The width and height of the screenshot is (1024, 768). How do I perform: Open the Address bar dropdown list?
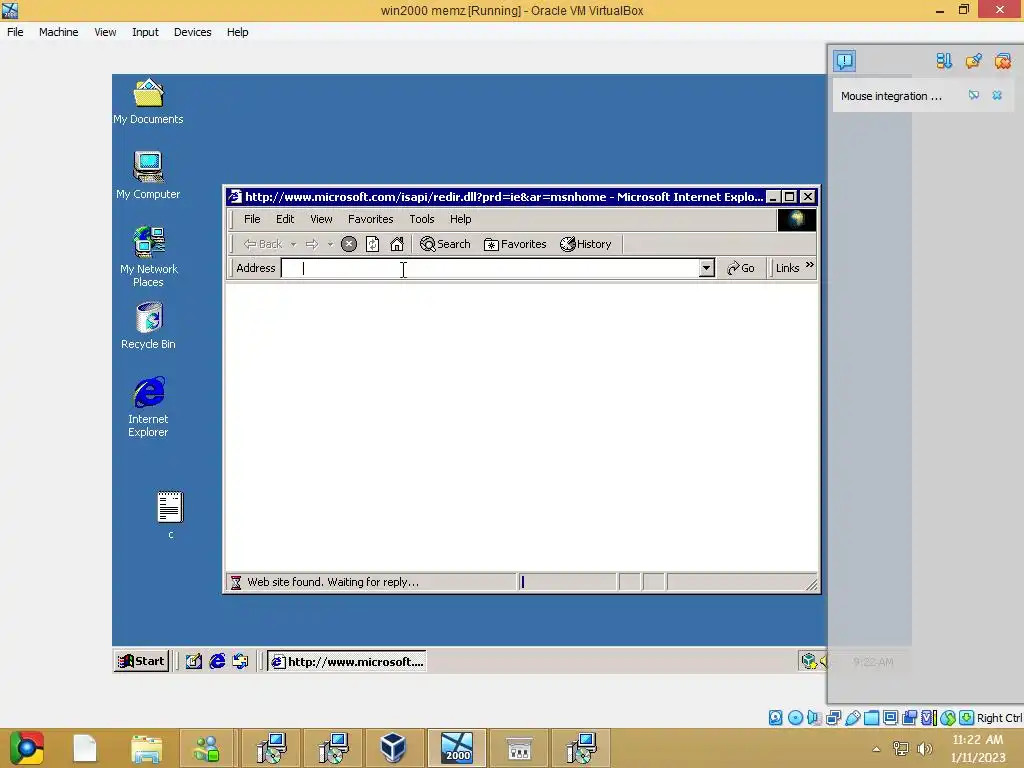pos(706,268)
